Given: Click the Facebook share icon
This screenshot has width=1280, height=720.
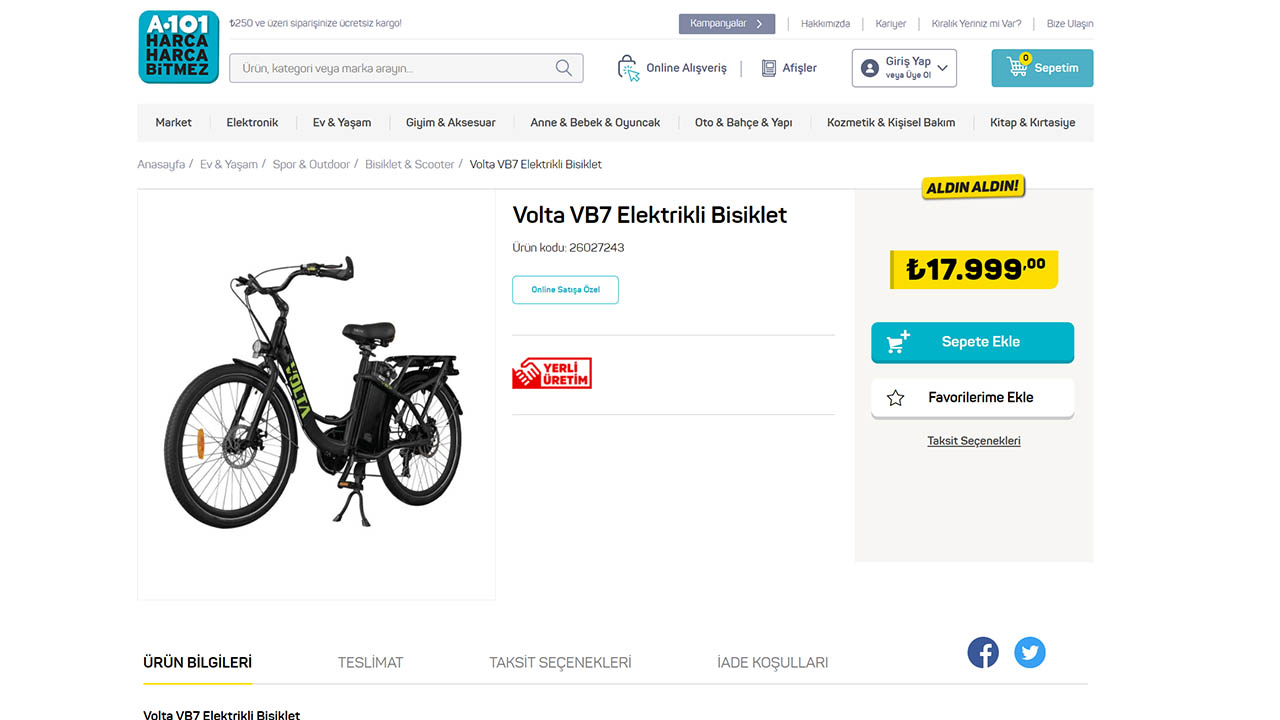Looking at the screenshot, I should point(983,653).
